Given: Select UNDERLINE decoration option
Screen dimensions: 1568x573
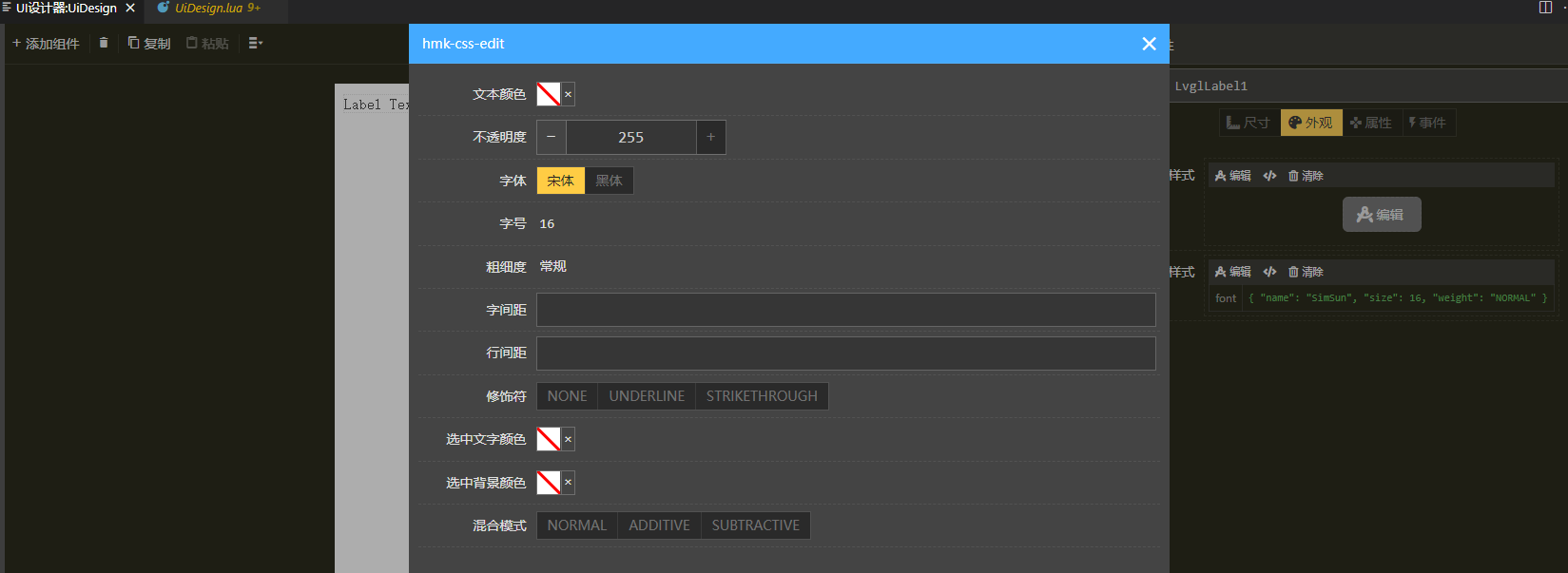Looking at the screenshot, I should (x=647, y=396).
